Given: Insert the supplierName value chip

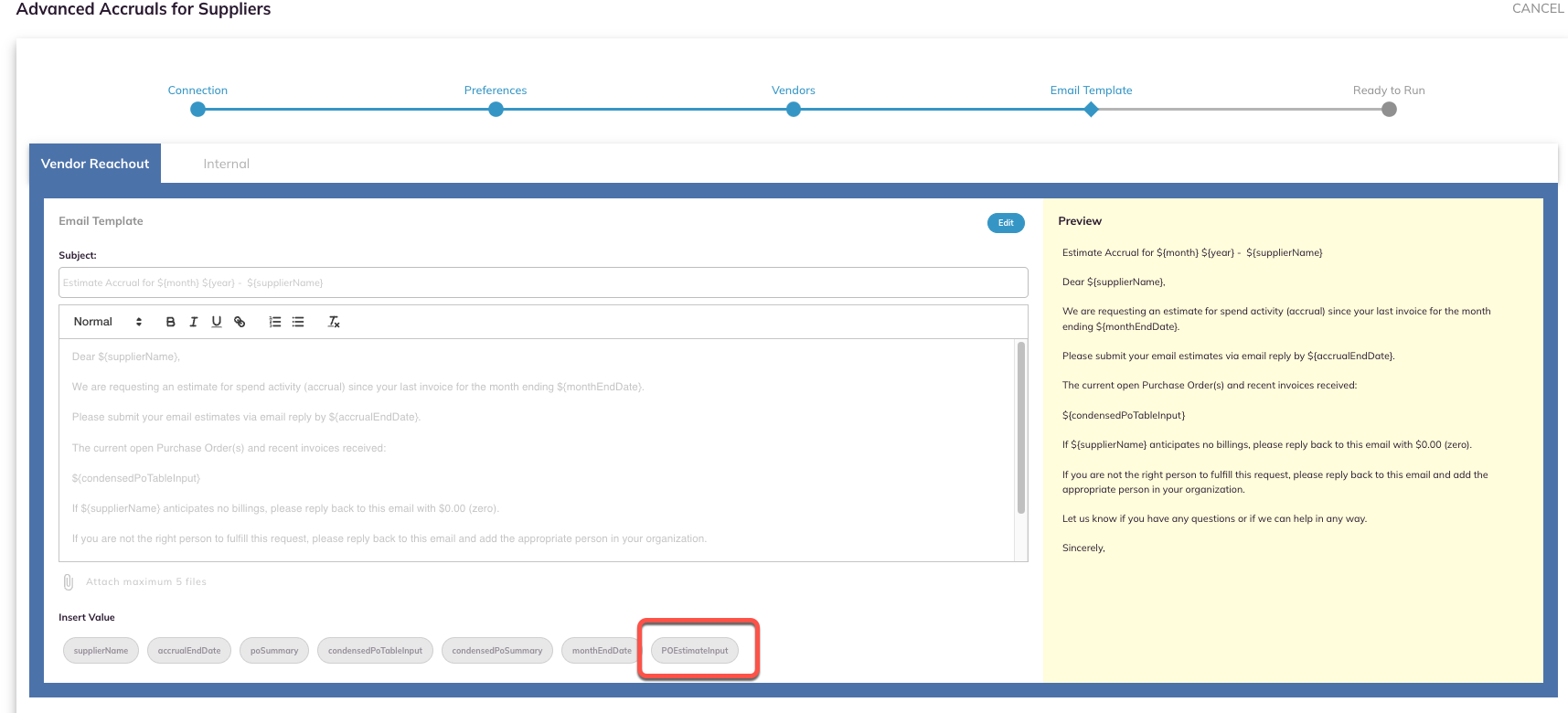Looking at the screenshot, I should coord(101,651).
